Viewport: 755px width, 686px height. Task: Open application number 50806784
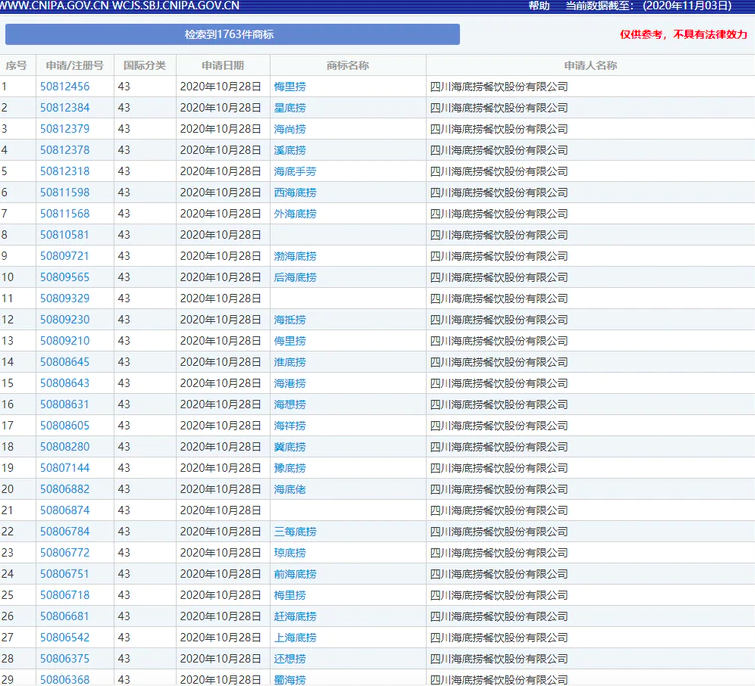coord(65,531)
